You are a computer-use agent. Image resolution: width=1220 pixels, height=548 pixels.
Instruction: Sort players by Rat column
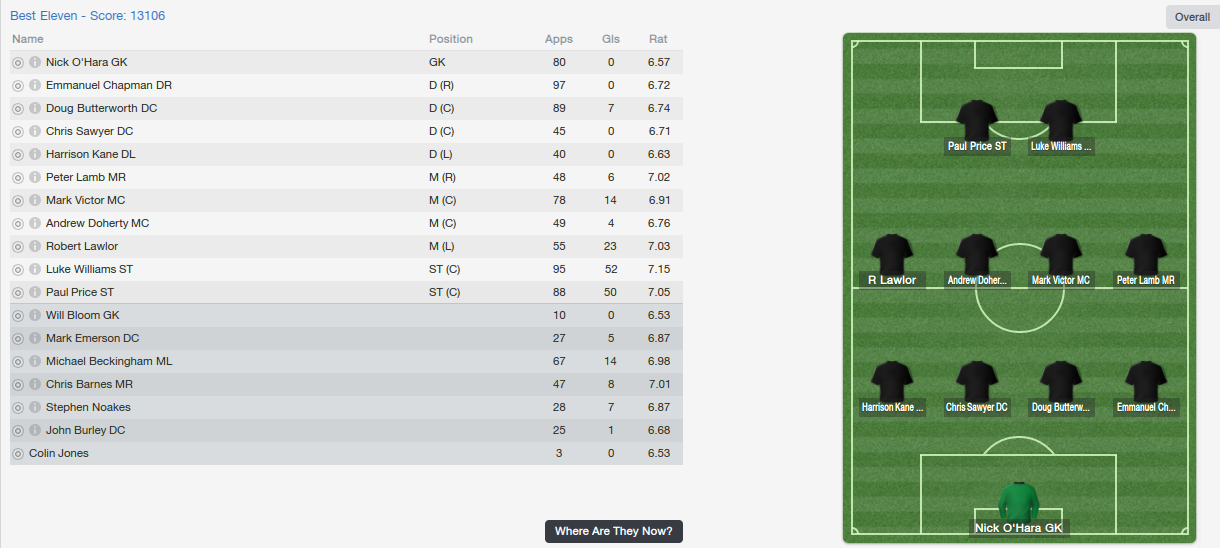[658, 39]
